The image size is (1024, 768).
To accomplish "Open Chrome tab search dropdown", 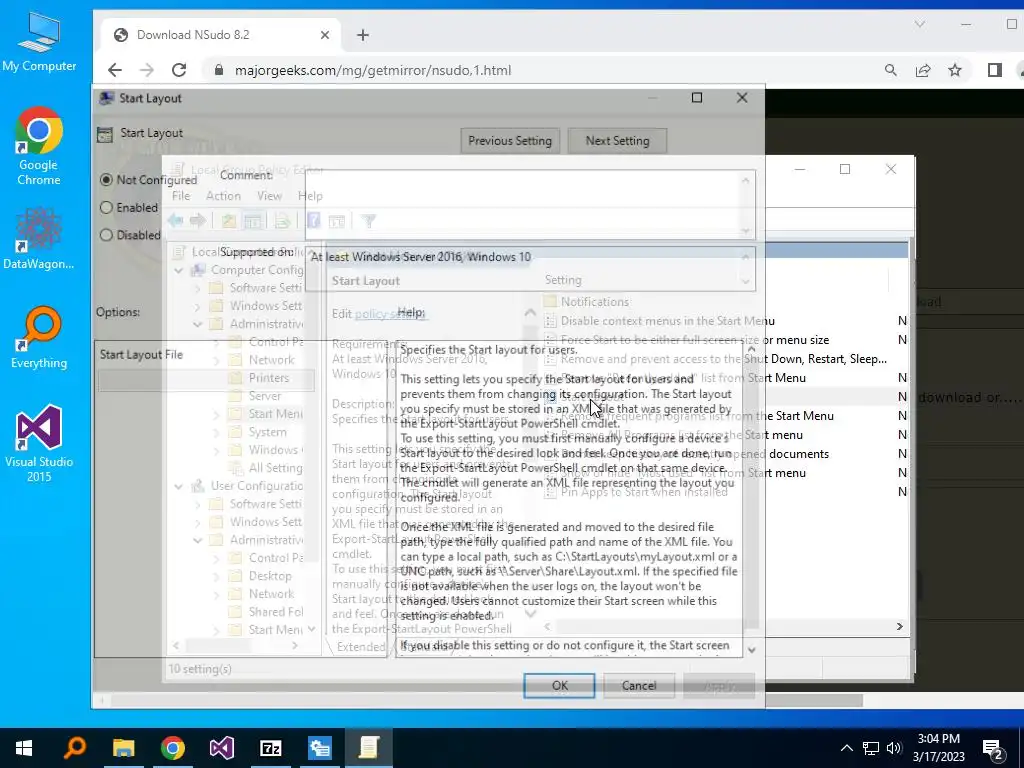I will (x=920, y=25).
